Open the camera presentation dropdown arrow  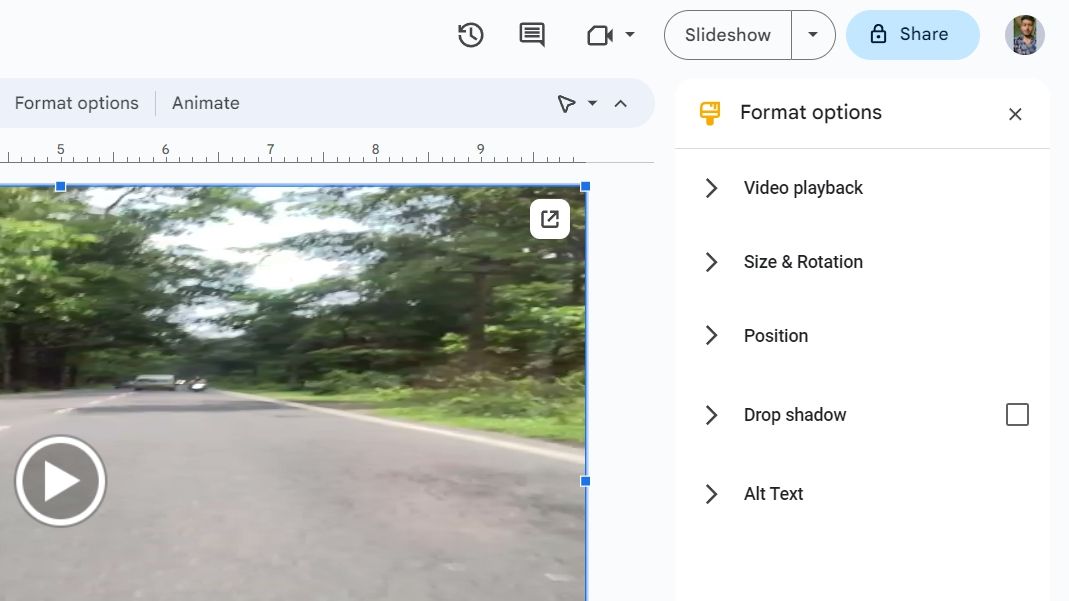(x=630, y=34)
